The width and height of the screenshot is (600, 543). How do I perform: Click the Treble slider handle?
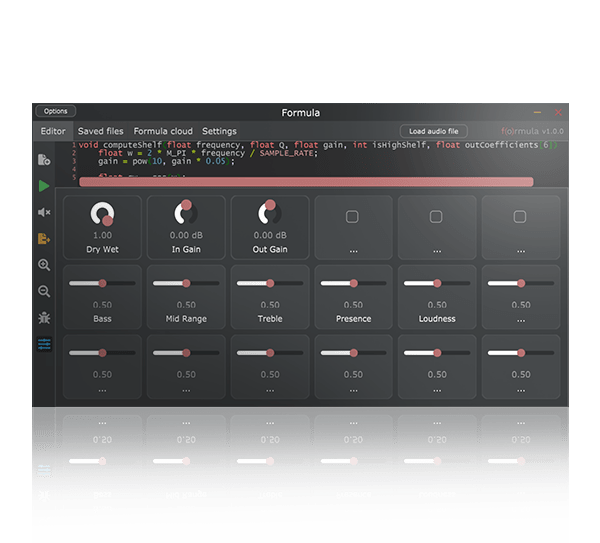click(270, 284)
